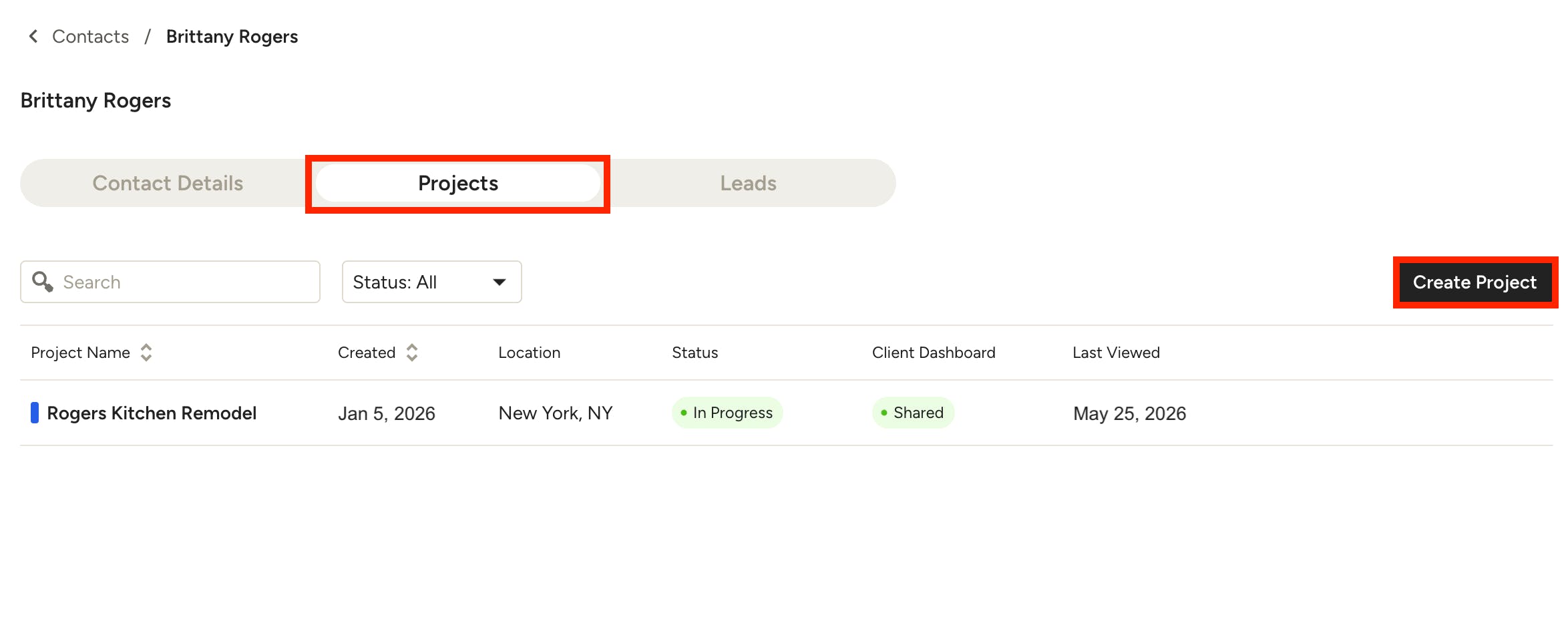
Task: Click the back chevron arrow icon
Action: [33, 36]
